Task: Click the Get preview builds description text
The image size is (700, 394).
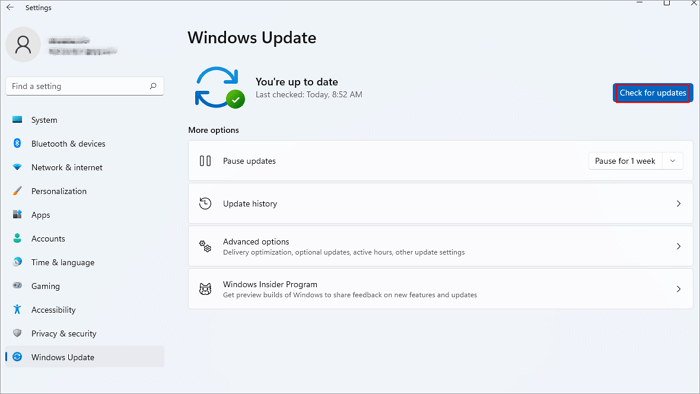Action: [350, 295]
